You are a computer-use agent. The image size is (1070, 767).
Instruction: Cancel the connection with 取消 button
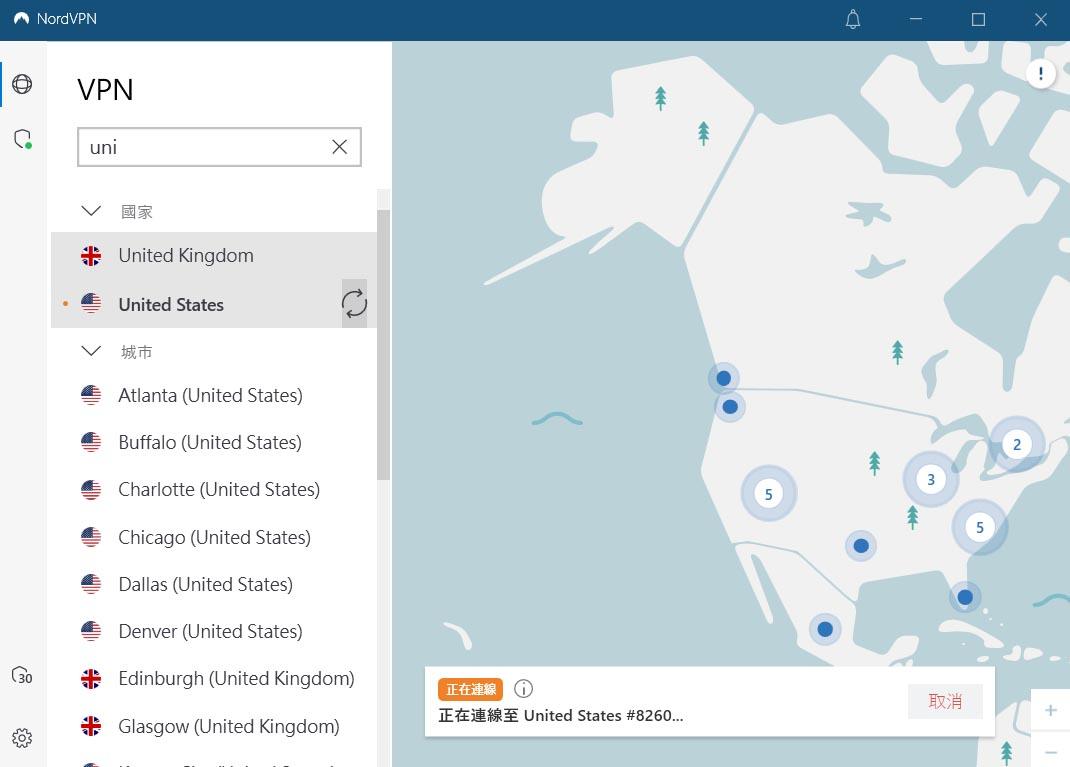(x=945, y=701)
